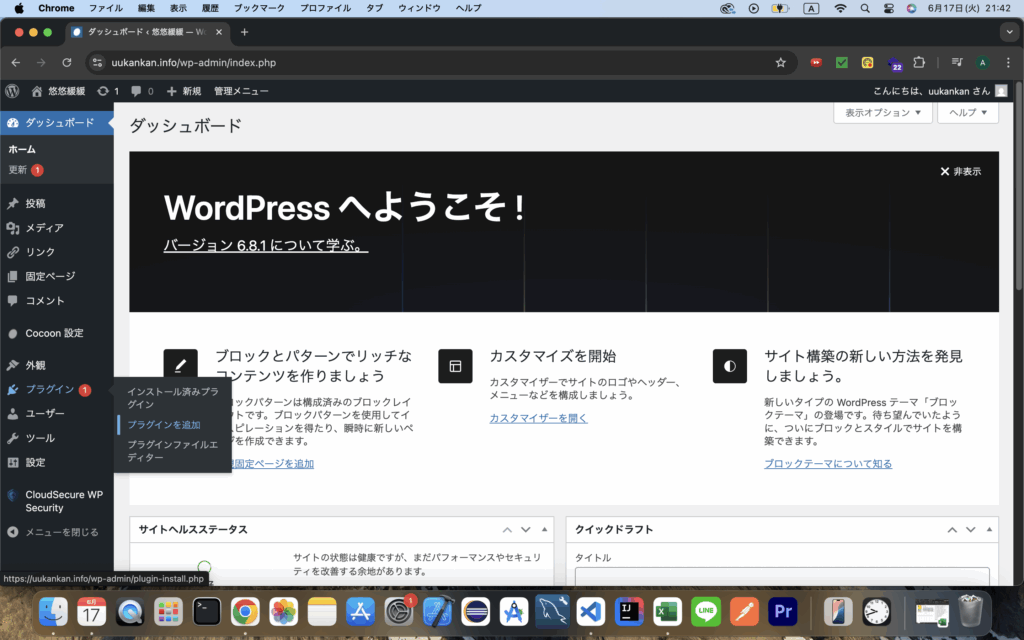Viewport: 1024px width, 640px height.
Task: Click the WordPress logo in admin bar
Action: [x=12, y=91]
